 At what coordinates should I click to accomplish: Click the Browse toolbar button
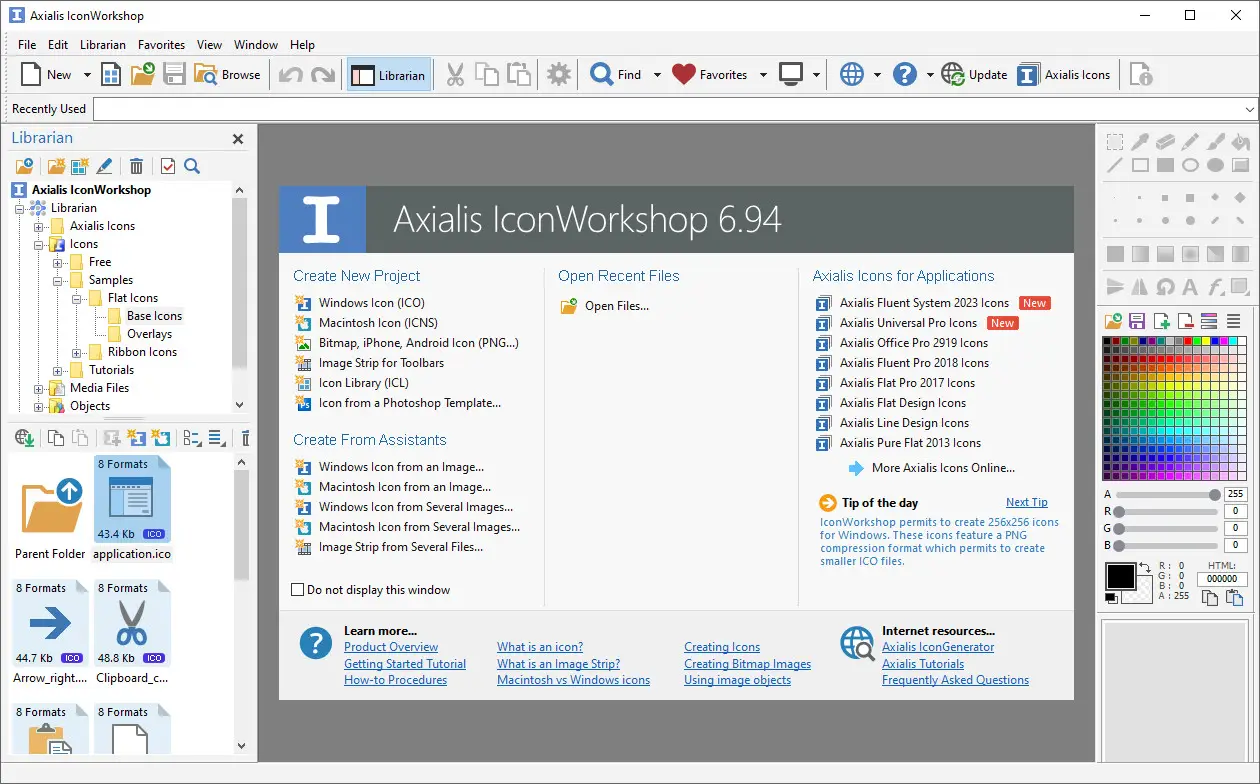227,75
